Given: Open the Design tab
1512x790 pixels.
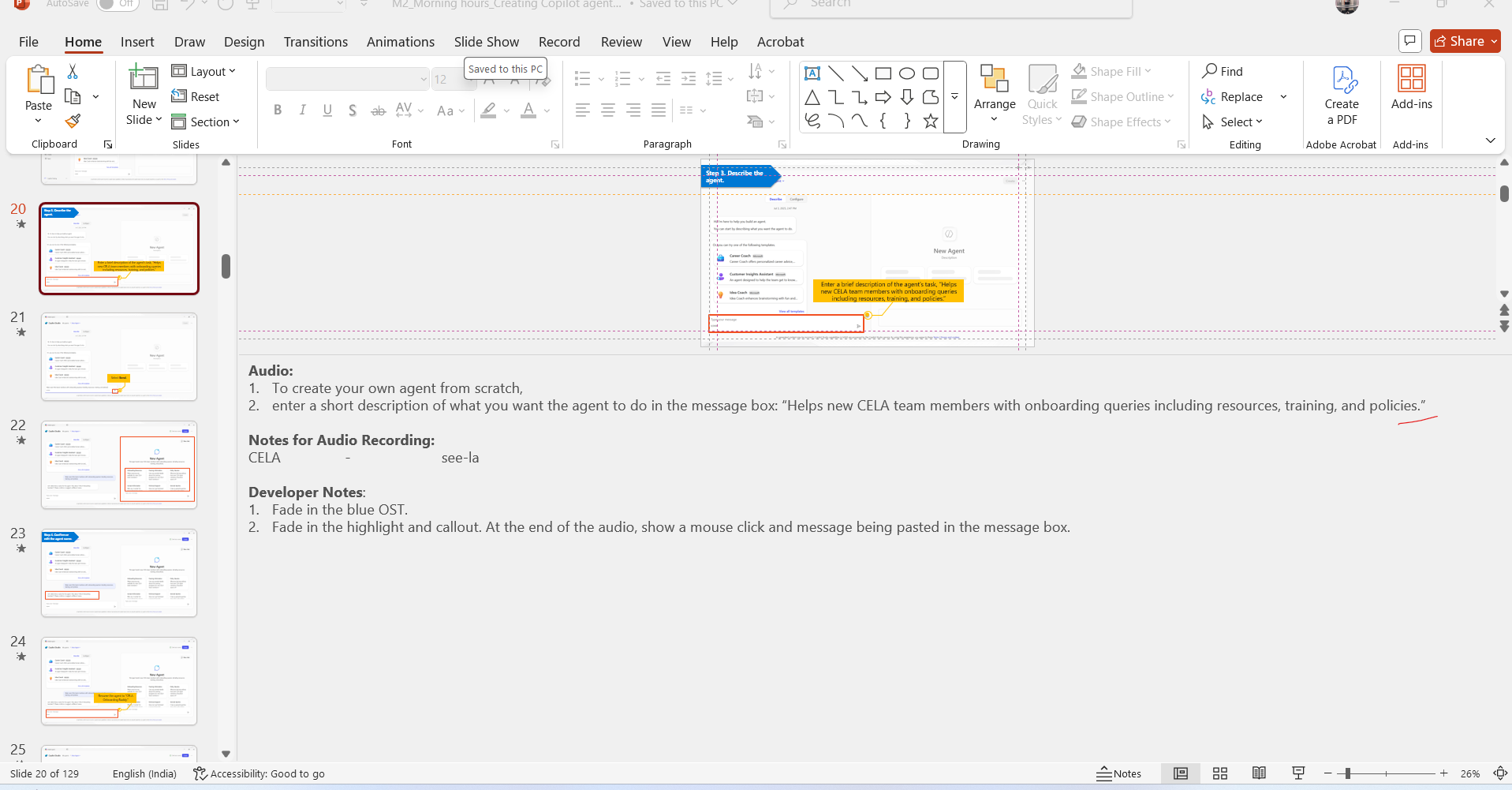Looking at the screenshot, I should coord(244,42).
